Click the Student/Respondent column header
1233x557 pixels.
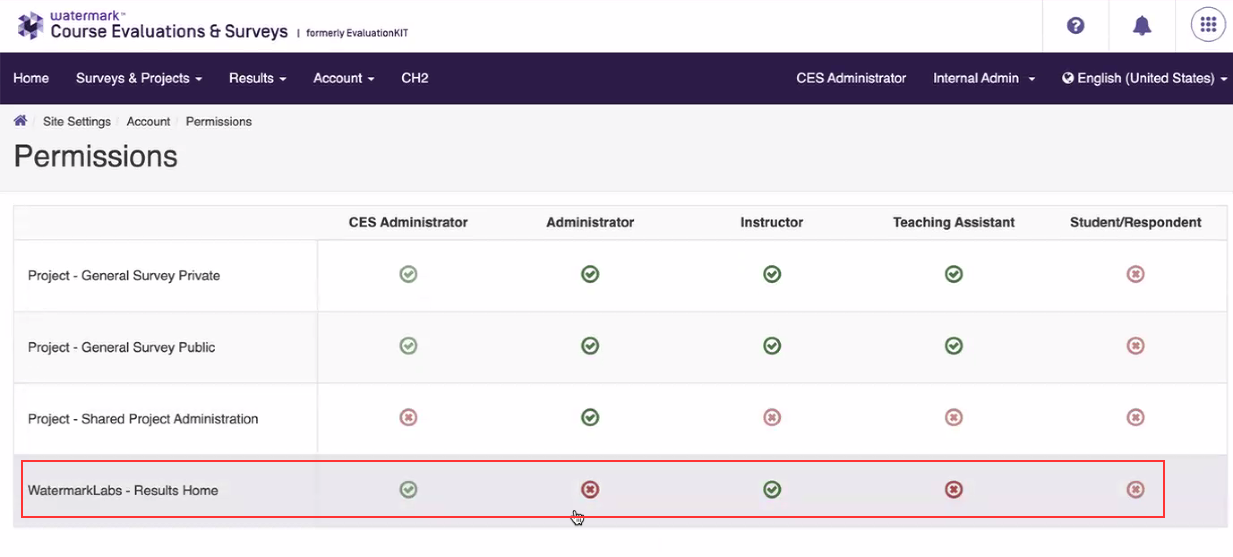[1136, 222]
